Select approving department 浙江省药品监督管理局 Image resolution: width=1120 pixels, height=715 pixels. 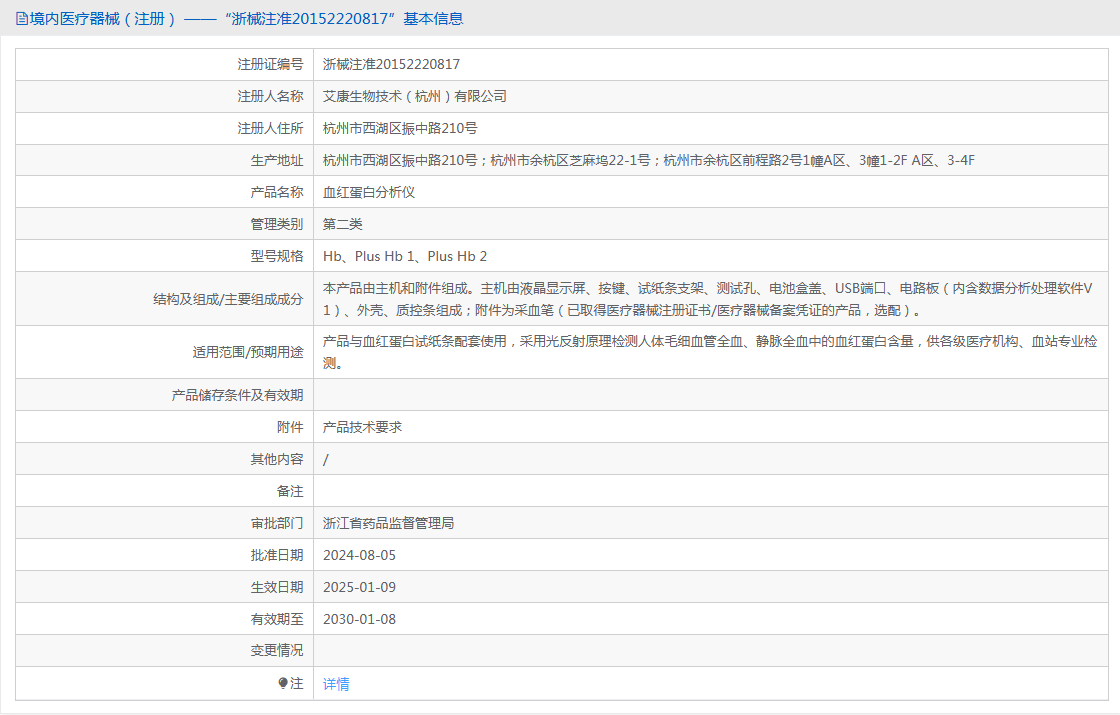(x=389, y=524)
